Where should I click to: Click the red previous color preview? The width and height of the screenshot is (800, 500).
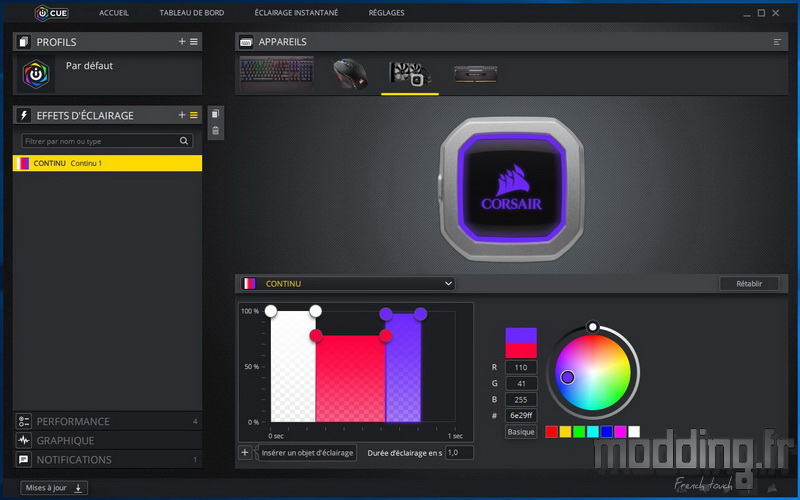click(x=521, y=351)
